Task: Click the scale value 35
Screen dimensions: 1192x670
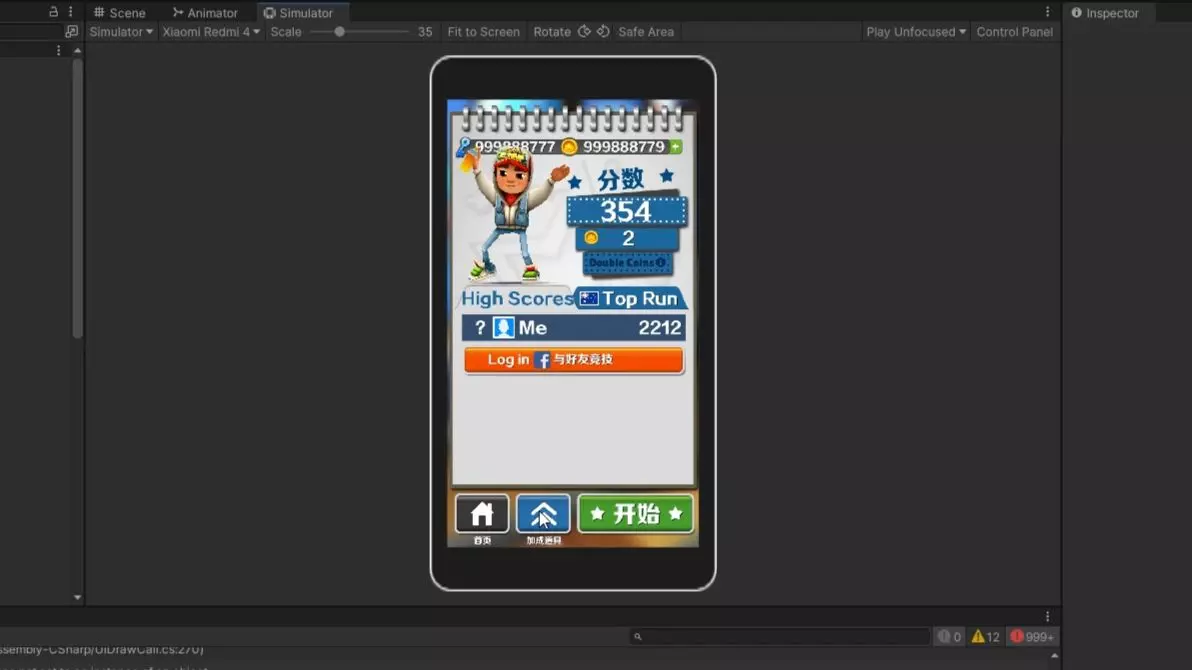Action: coord(425,32)
